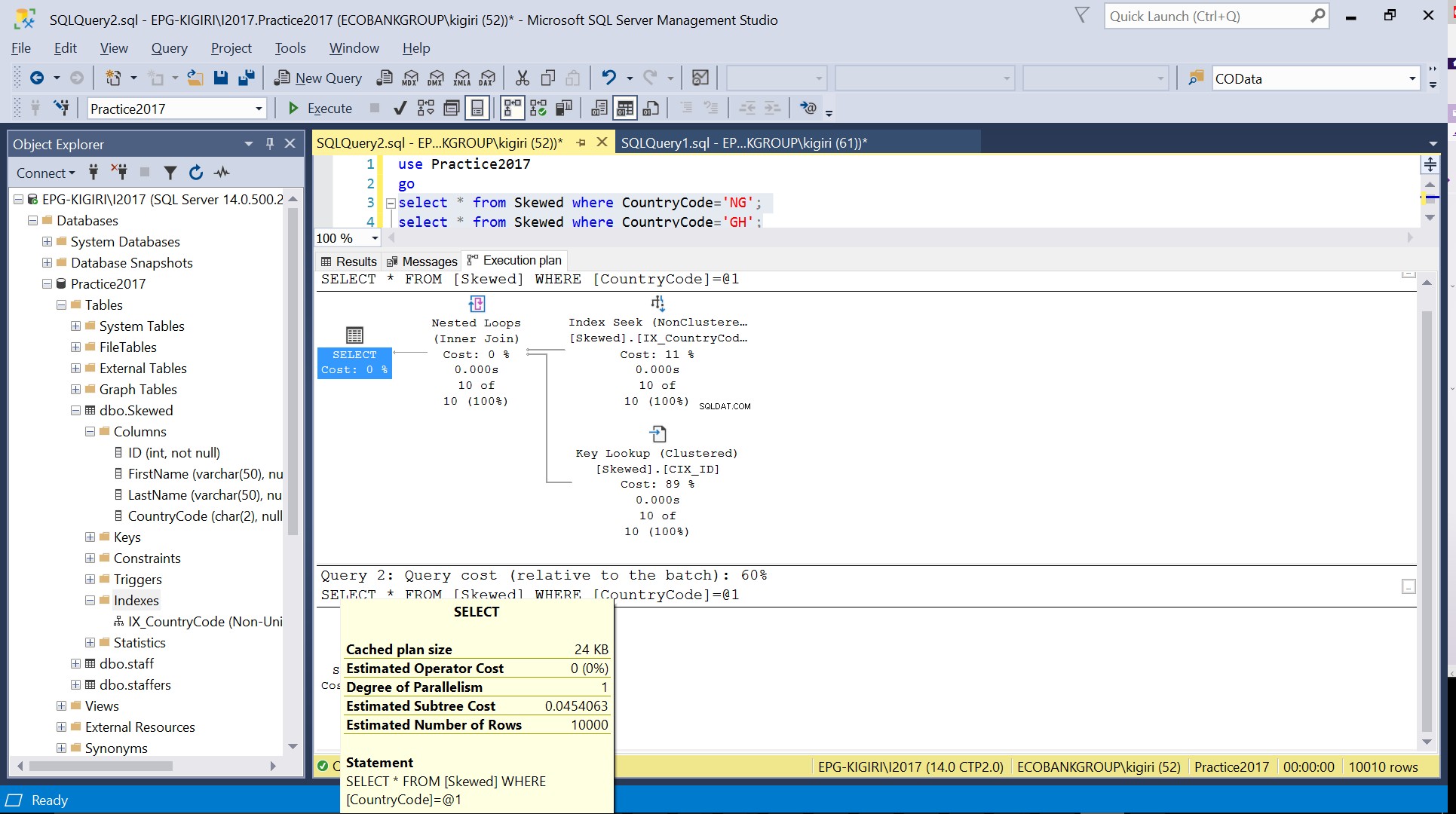Click the Cut scissors icon

523,78
